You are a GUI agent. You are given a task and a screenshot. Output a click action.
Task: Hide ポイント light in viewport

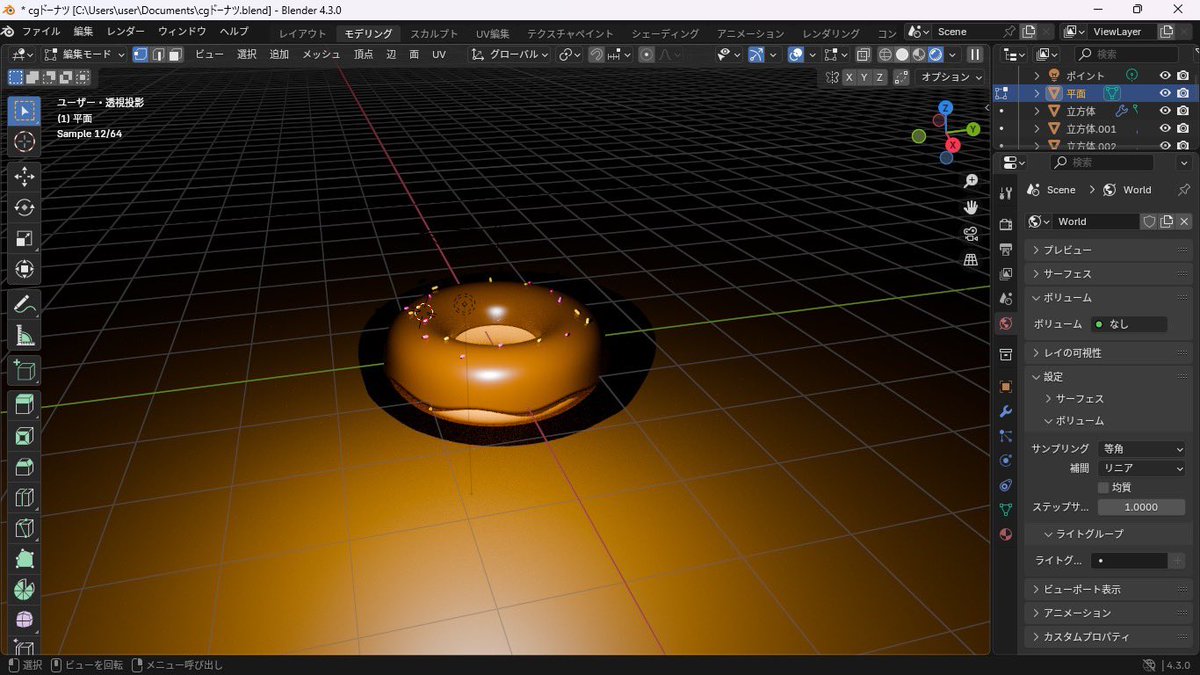[1165, 75]
